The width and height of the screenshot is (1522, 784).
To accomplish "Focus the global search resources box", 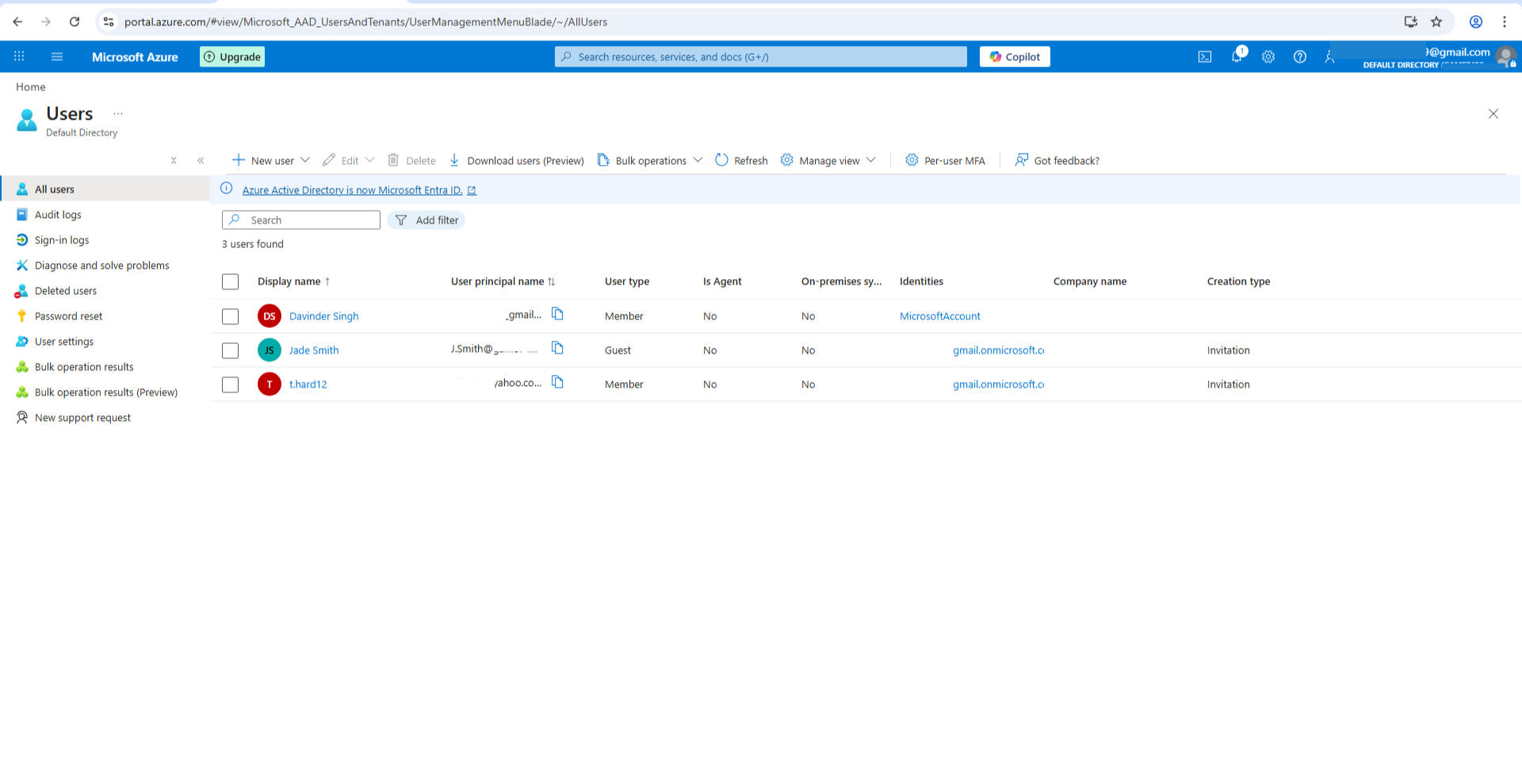I will coord(761,56).
